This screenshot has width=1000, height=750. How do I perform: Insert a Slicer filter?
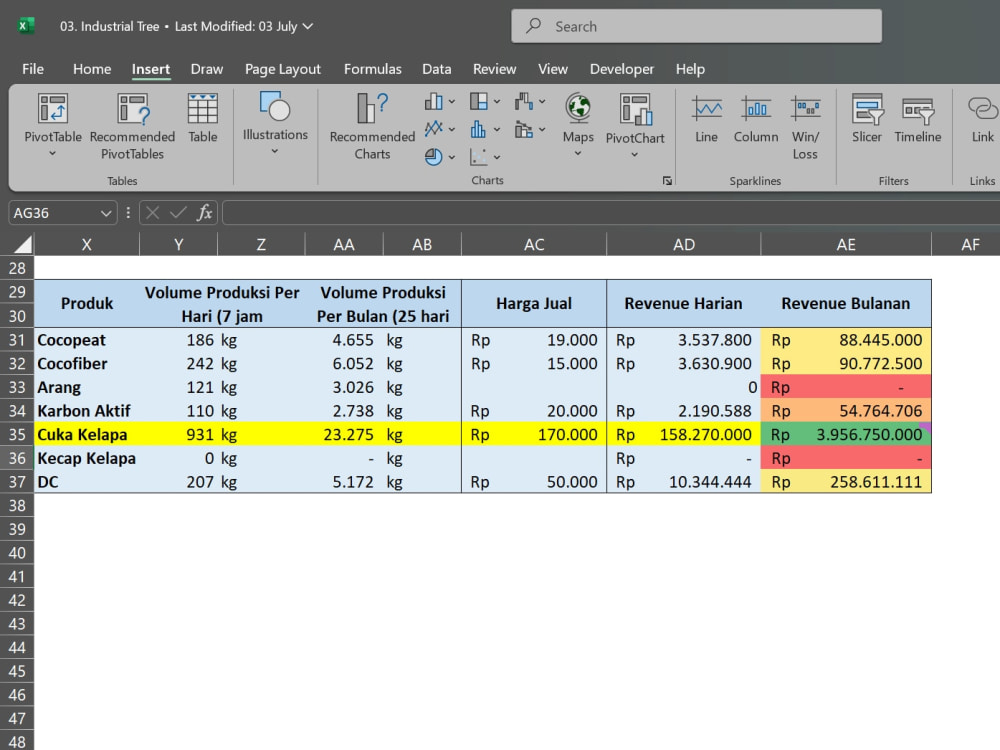867,119
